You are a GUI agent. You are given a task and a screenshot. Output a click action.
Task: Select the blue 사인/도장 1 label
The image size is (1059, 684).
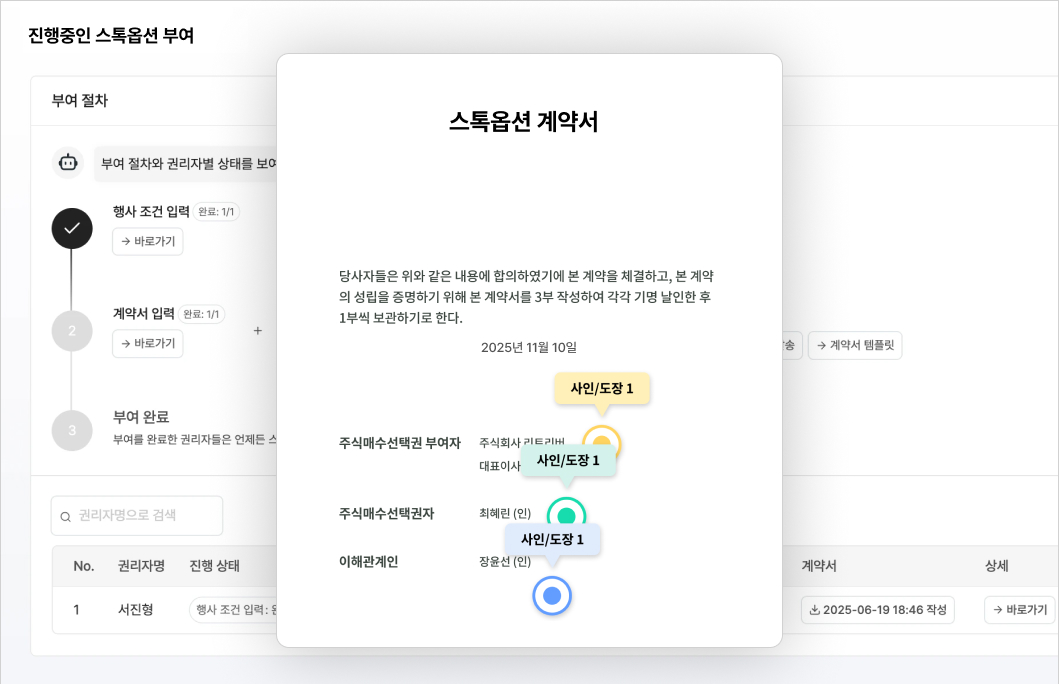click(x=552, y=539)
